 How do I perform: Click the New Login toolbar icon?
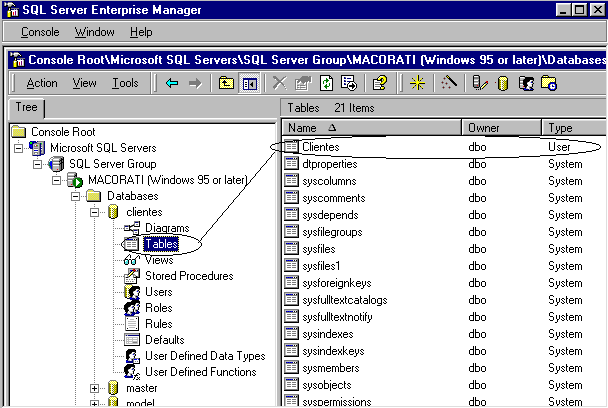point(526,83)
